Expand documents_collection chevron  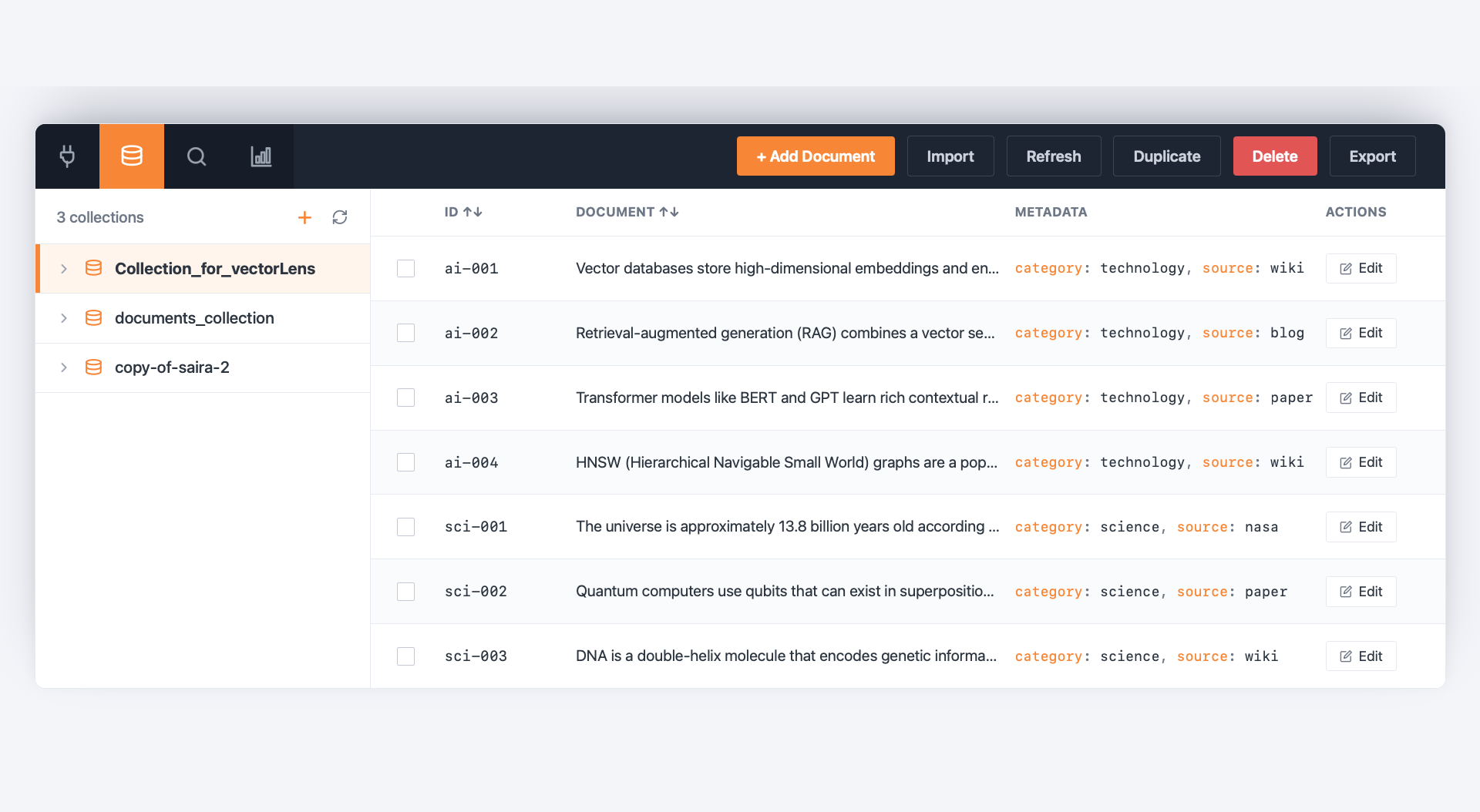coord(64,318)
